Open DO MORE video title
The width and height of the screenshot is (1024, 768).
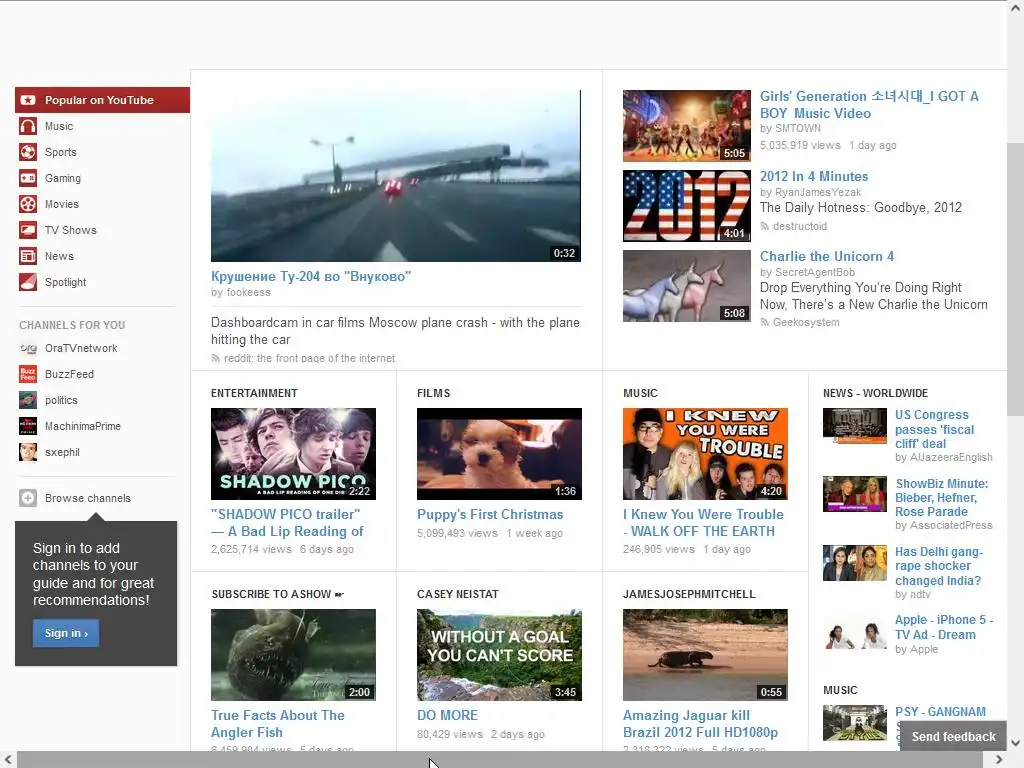[x=447, y=716]
